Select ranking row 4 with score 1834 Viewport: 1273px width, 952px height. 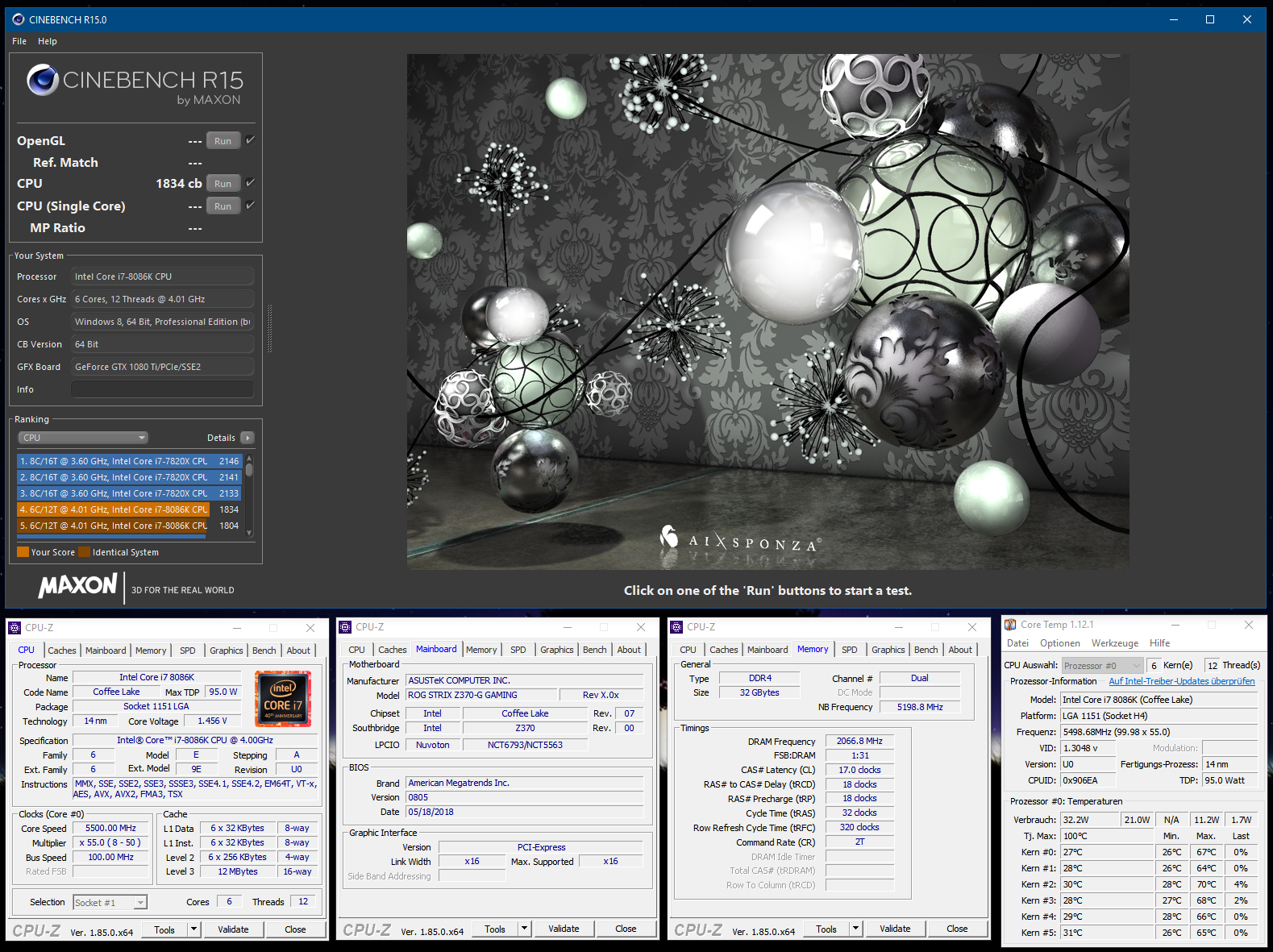coord(129,509)
